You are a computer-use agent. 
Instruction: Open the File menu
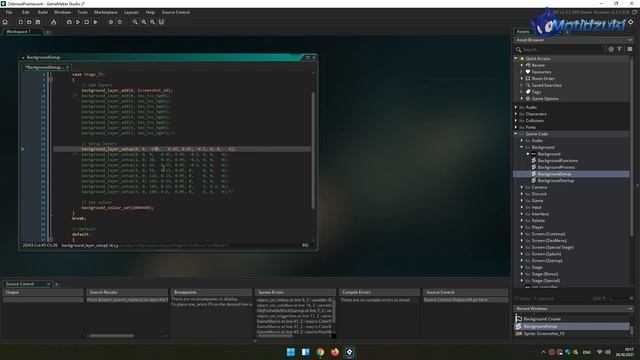[x=9, y=12]
